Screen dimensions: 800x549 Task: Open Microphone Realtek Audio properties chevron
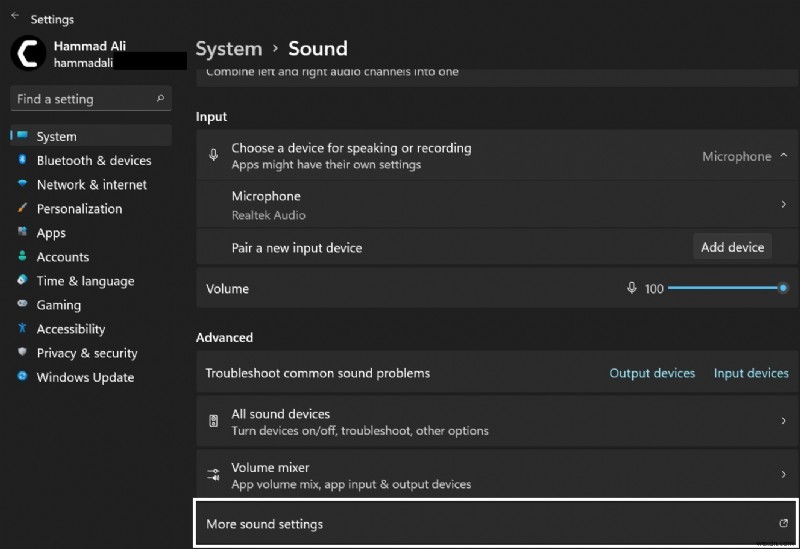coord(783,204)
